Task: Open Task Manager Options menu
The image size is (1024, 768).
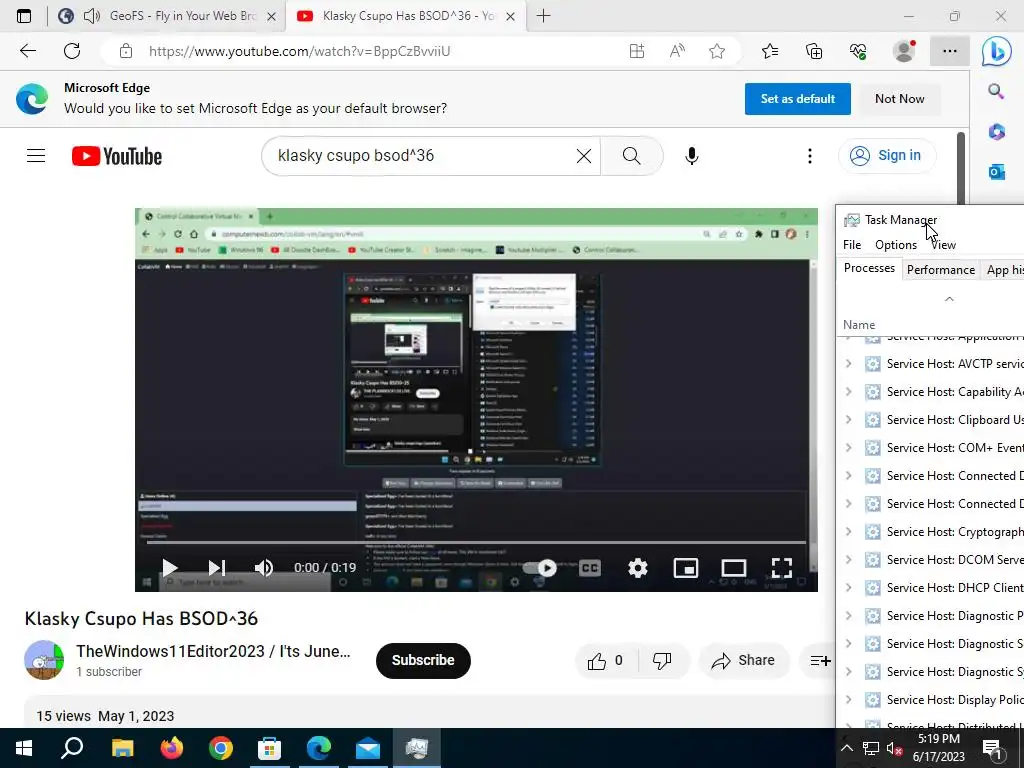Action: [896, 245]
